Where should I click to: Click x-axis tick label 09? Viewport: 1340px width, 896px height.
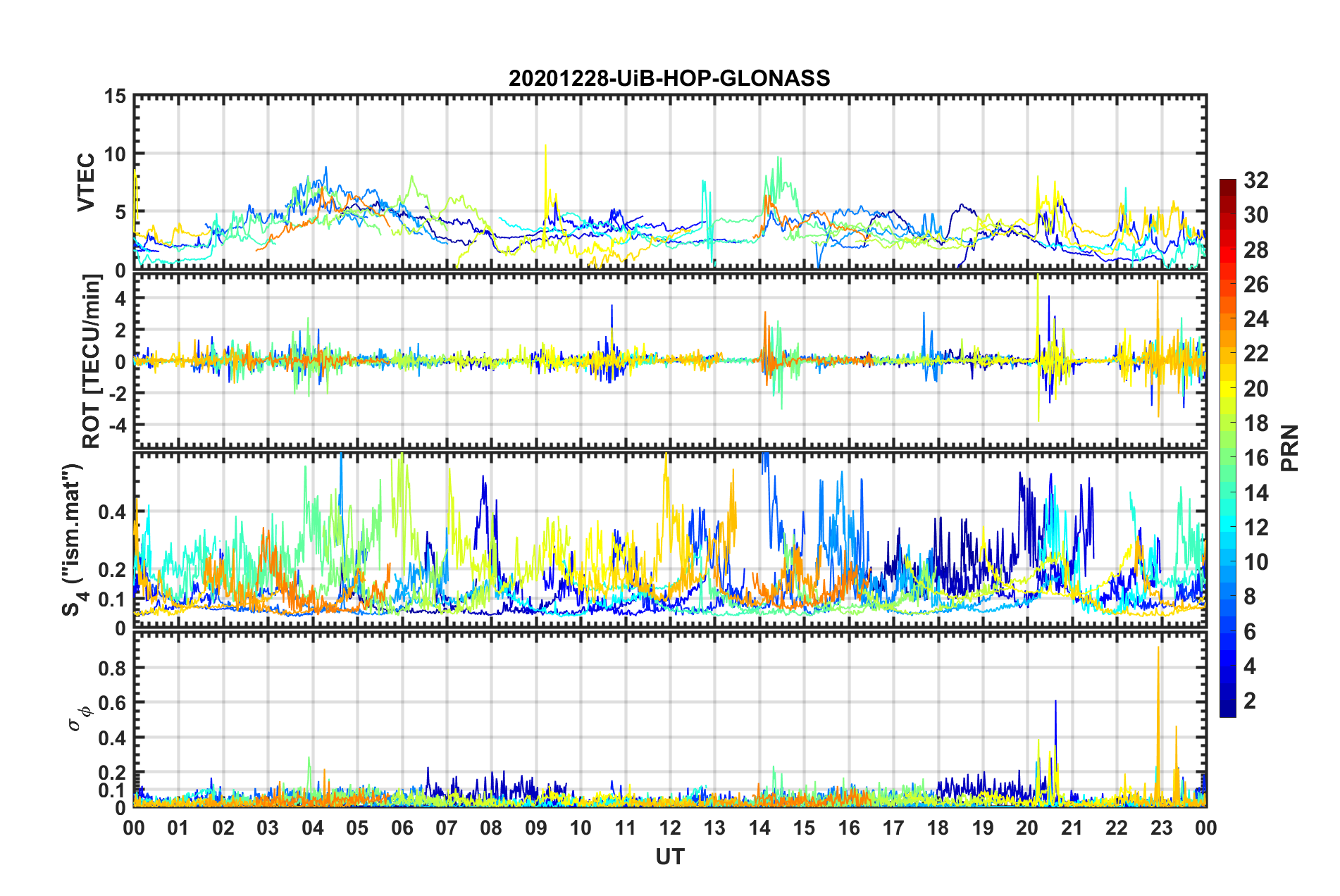(x=536, y=828)
